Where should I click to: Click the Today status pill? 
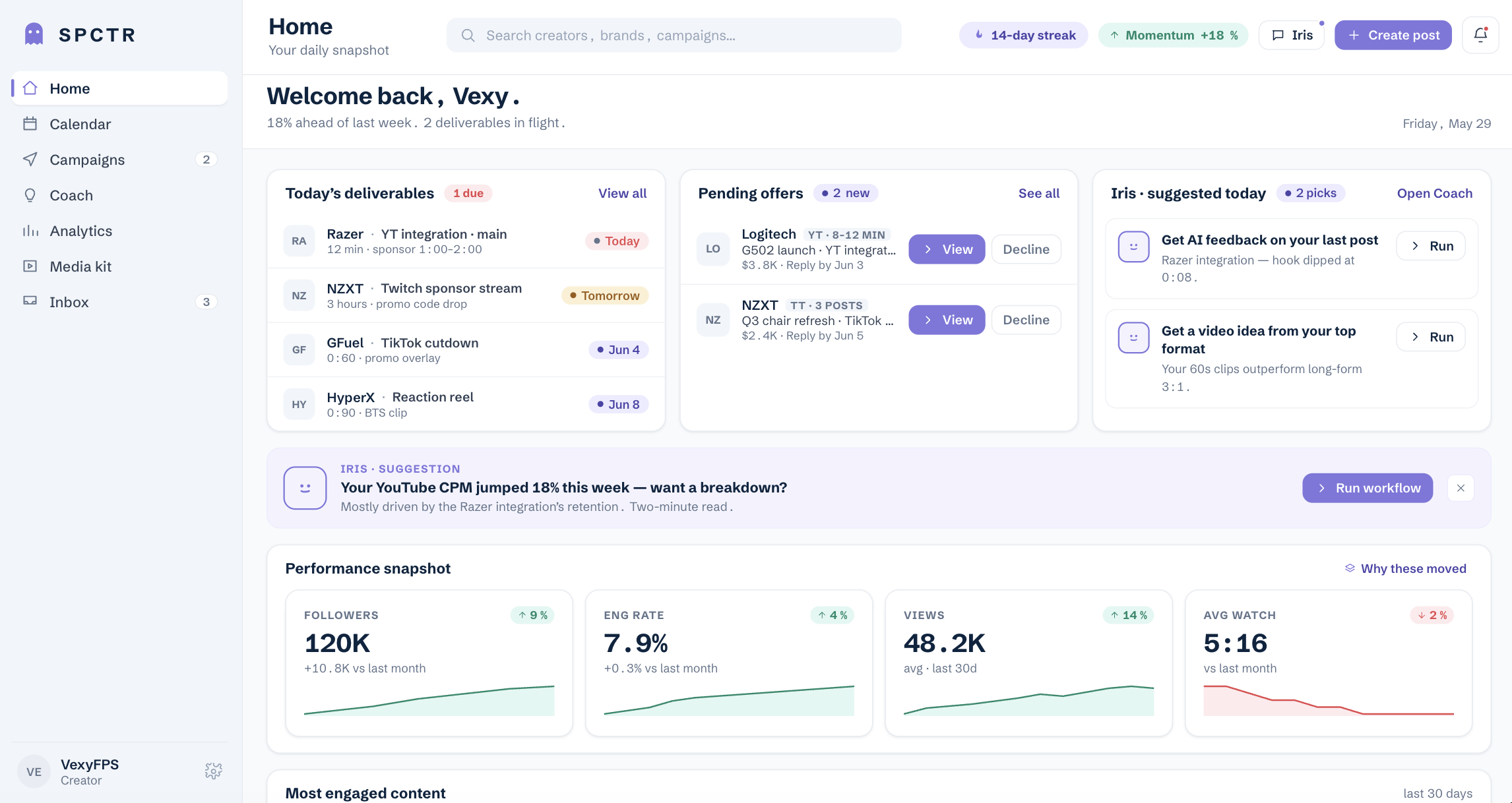tap(616, 241)
